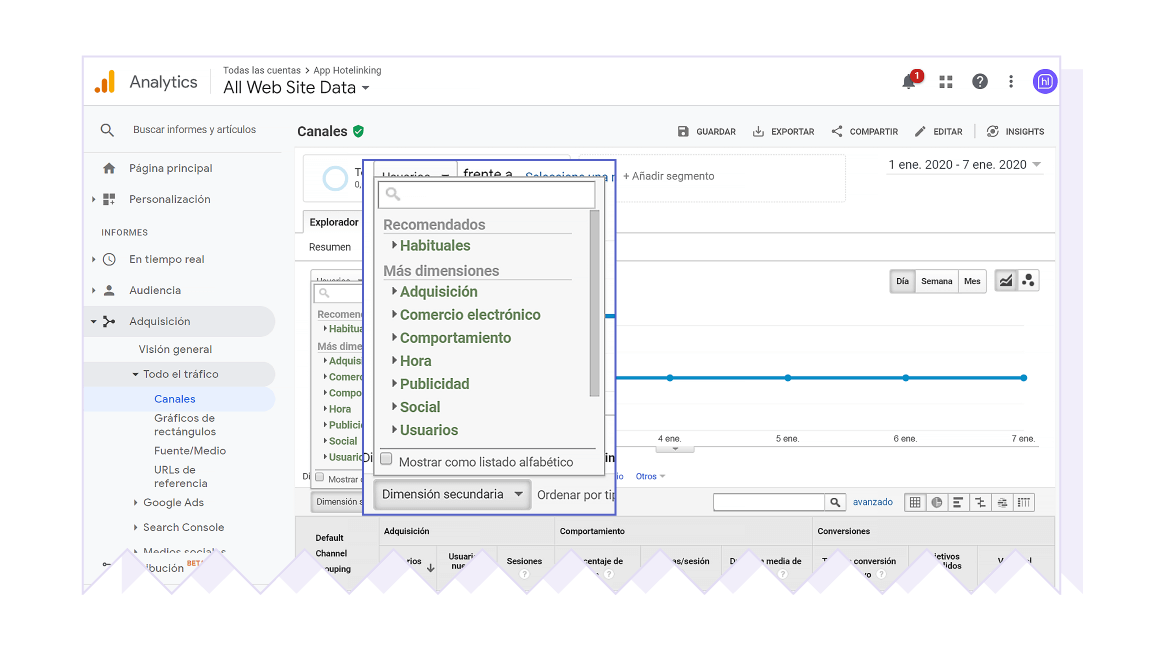Select Día time granularity
Image resolution: width=1165 pixels, height=650 pixels.
(902, 282)
